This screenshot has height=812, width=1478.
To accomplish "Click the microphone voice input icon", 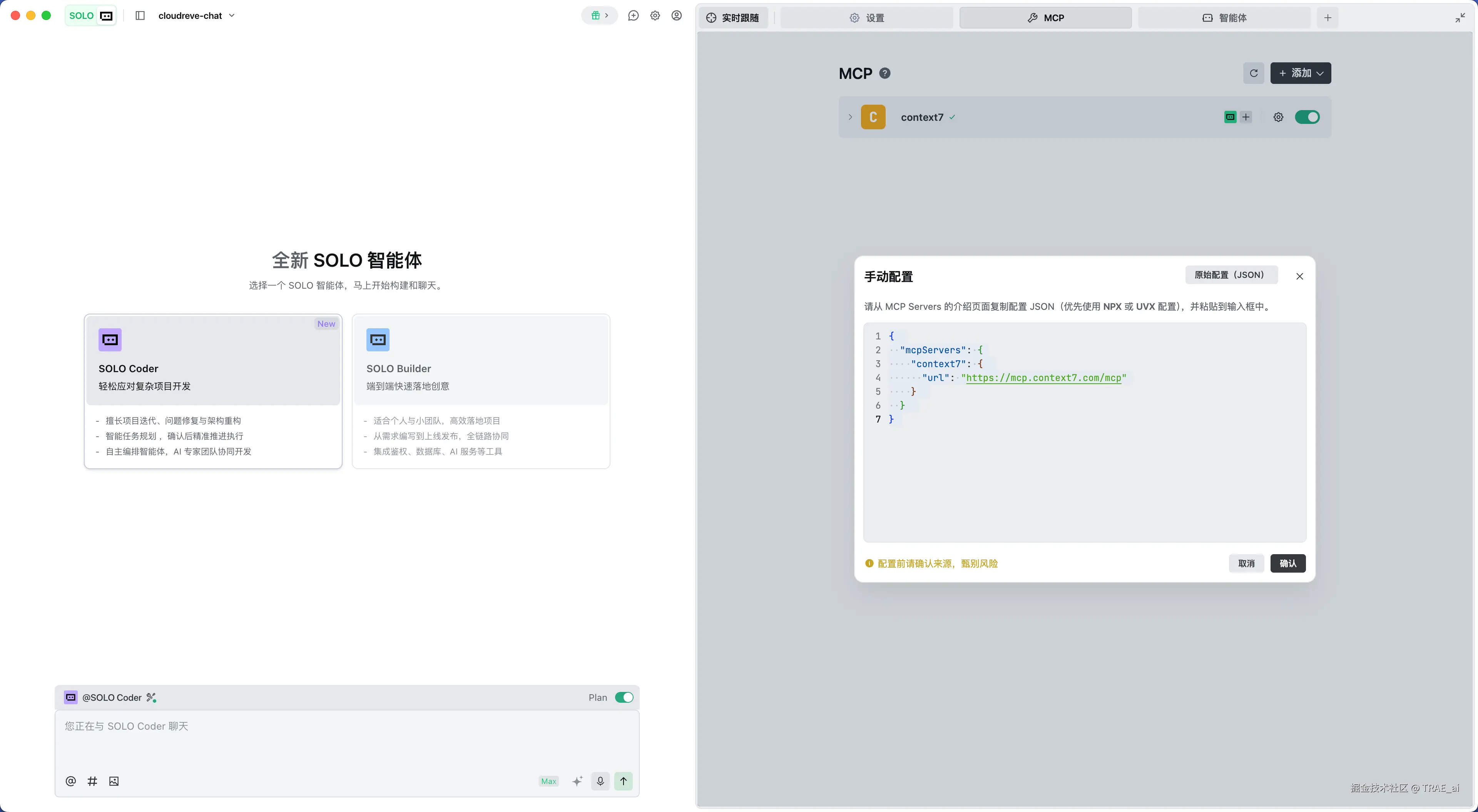I will point(600,781).
